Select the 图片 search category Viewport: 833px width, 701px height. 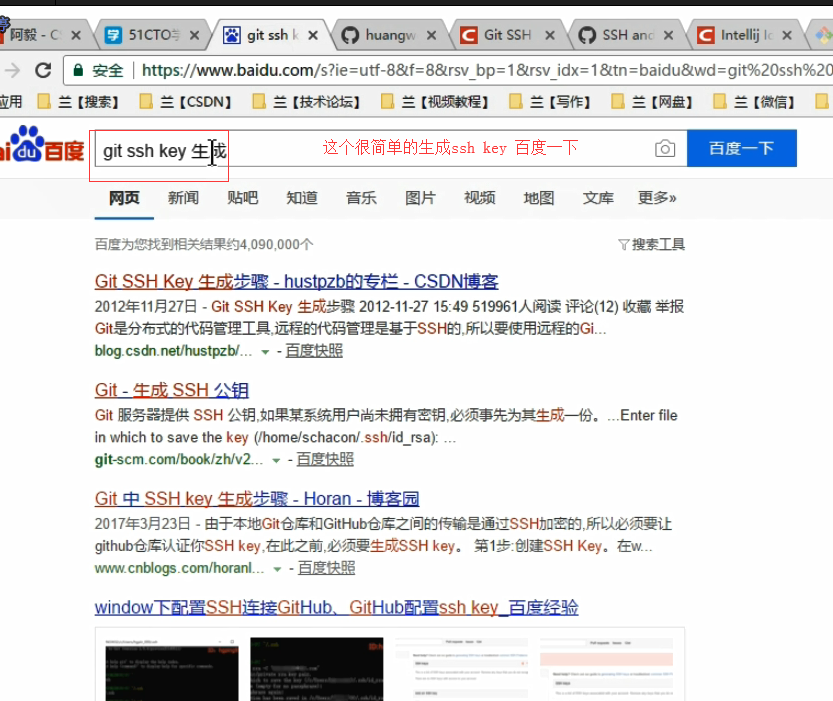coord(420,198)
